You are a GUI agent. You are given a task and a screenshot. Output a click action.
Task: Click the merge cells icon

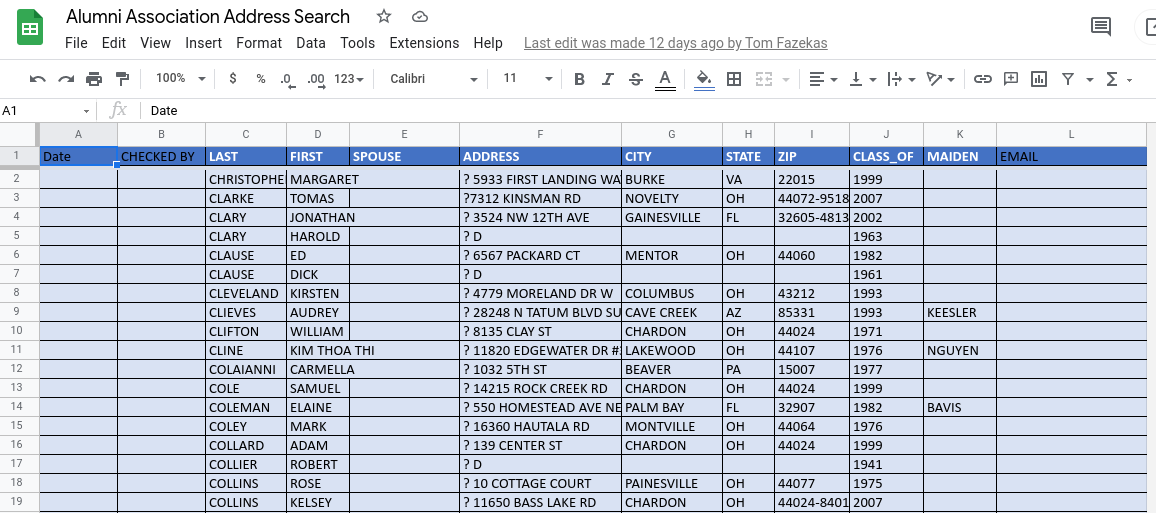point(764,79)
